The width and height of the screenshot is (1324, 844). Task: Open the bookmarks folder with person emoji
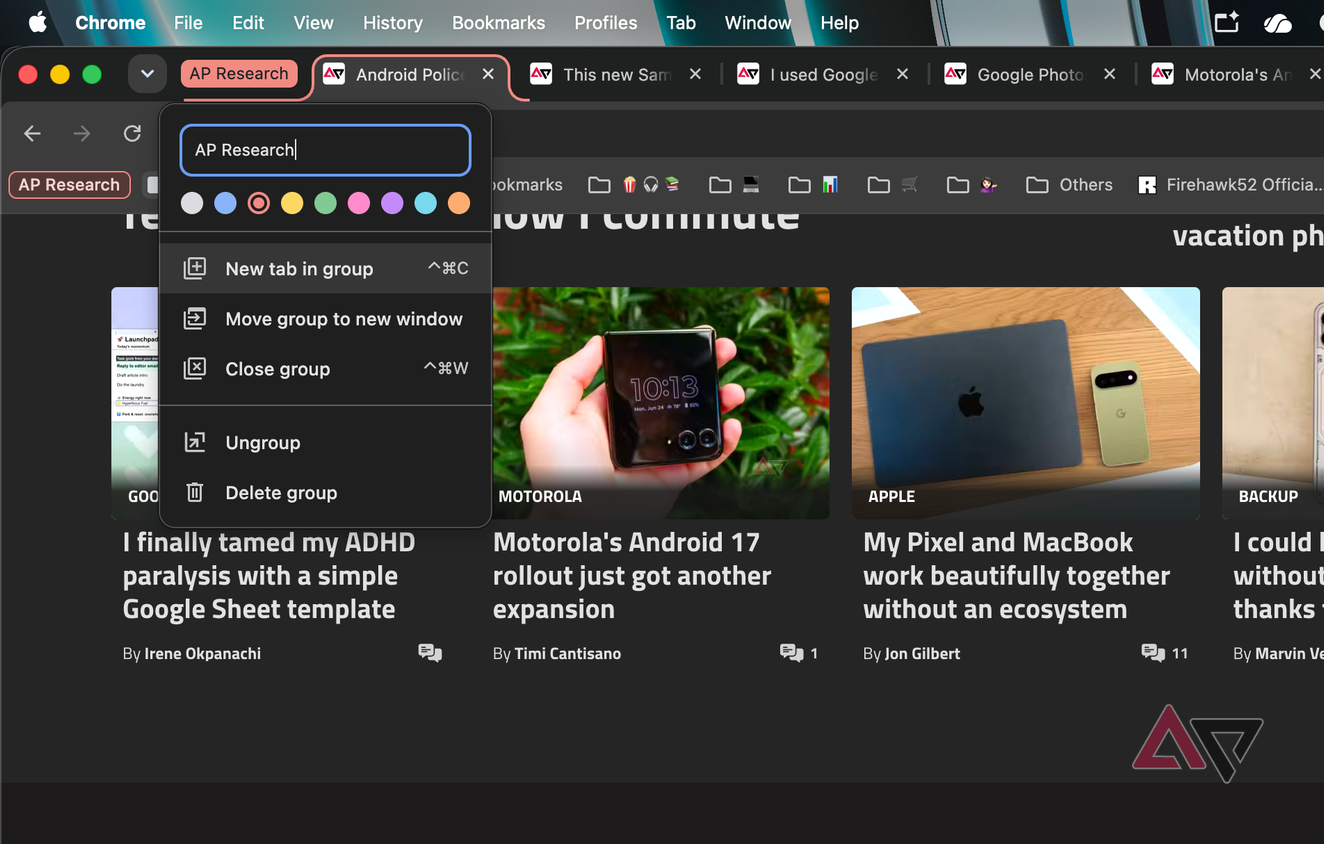click(x=973, y=184)
